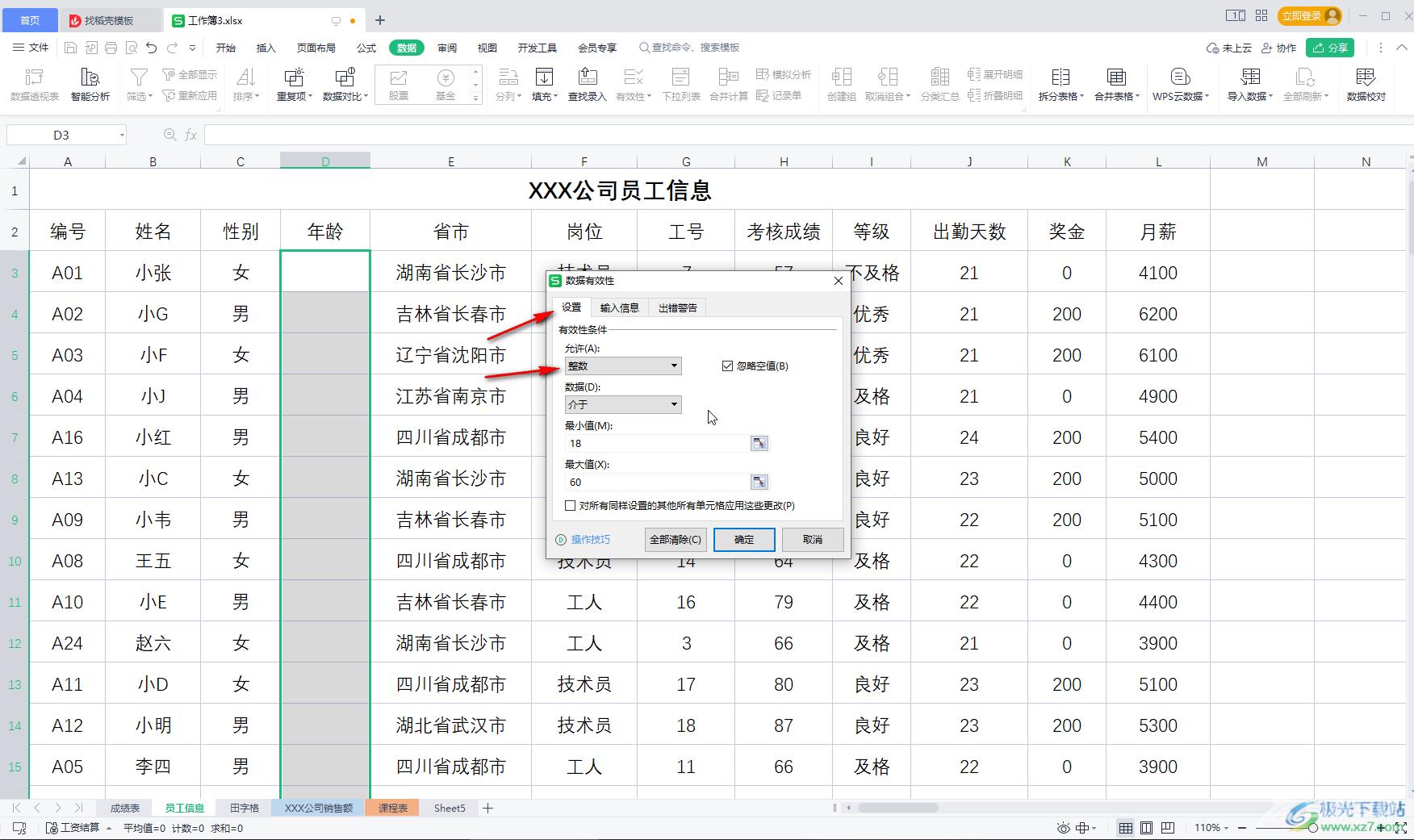Click the 筛选 filter funnel icon
Image resolution: width=1414 pixels, height=840 pixels.
pyautogui.click(x=139, y=77)
